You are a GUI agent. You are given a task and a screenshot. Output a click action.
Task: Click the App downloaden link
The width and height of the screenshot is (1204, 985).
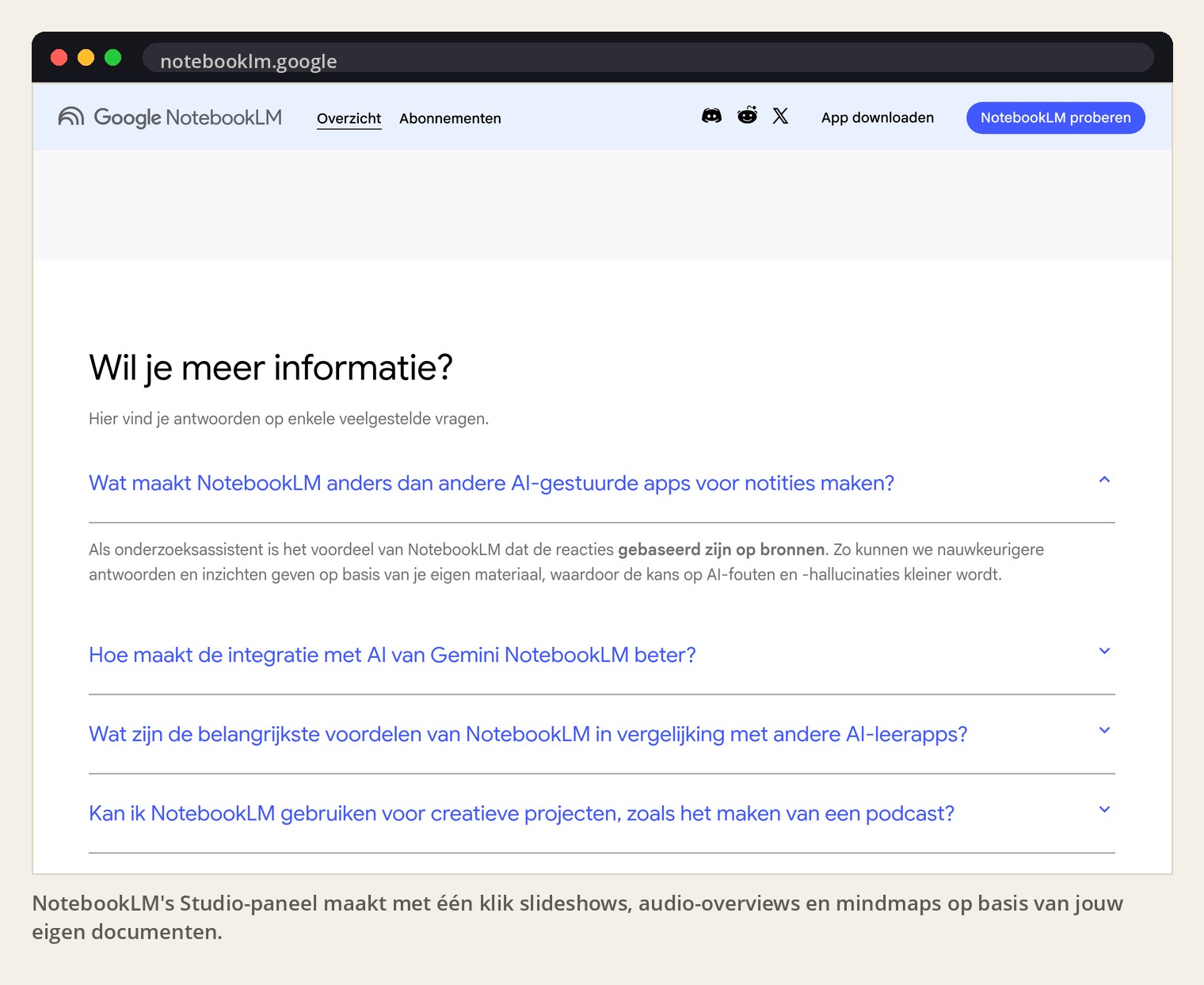[x=877, y=117]
